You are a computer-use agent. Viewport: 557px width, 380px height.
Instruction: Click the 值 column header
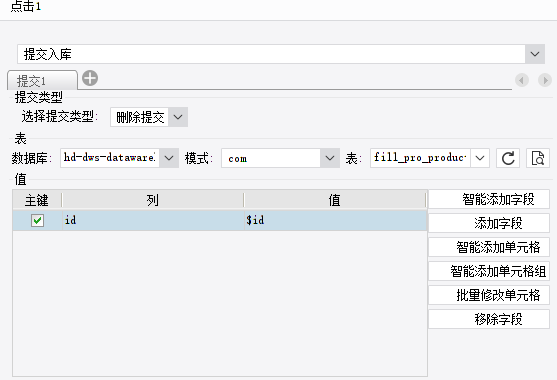[335, 200]
